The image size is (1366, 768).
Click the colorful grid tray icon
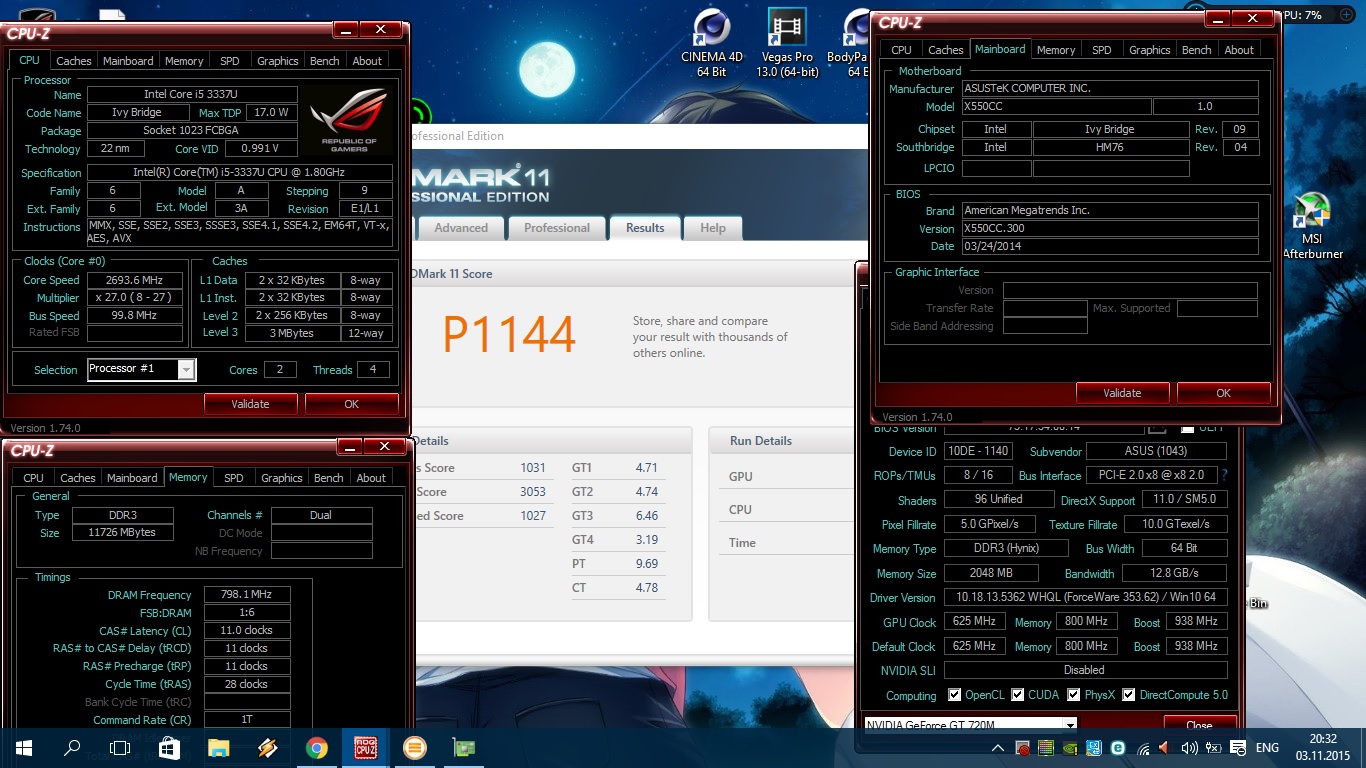tap(1046, 748)
